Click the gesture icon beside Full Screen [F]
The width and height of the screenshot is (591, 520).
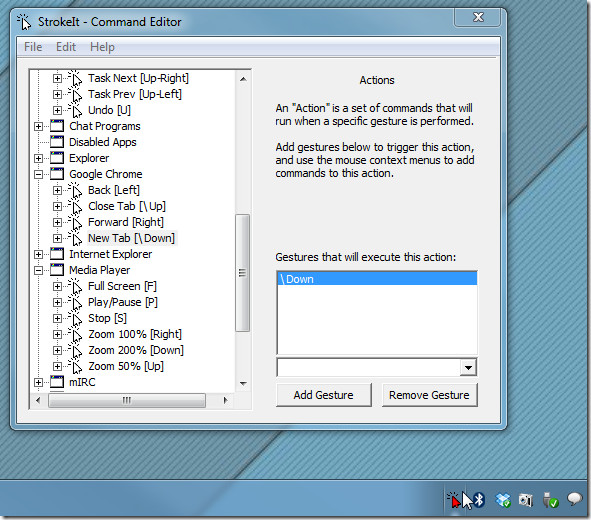click(x=75, y=286)
